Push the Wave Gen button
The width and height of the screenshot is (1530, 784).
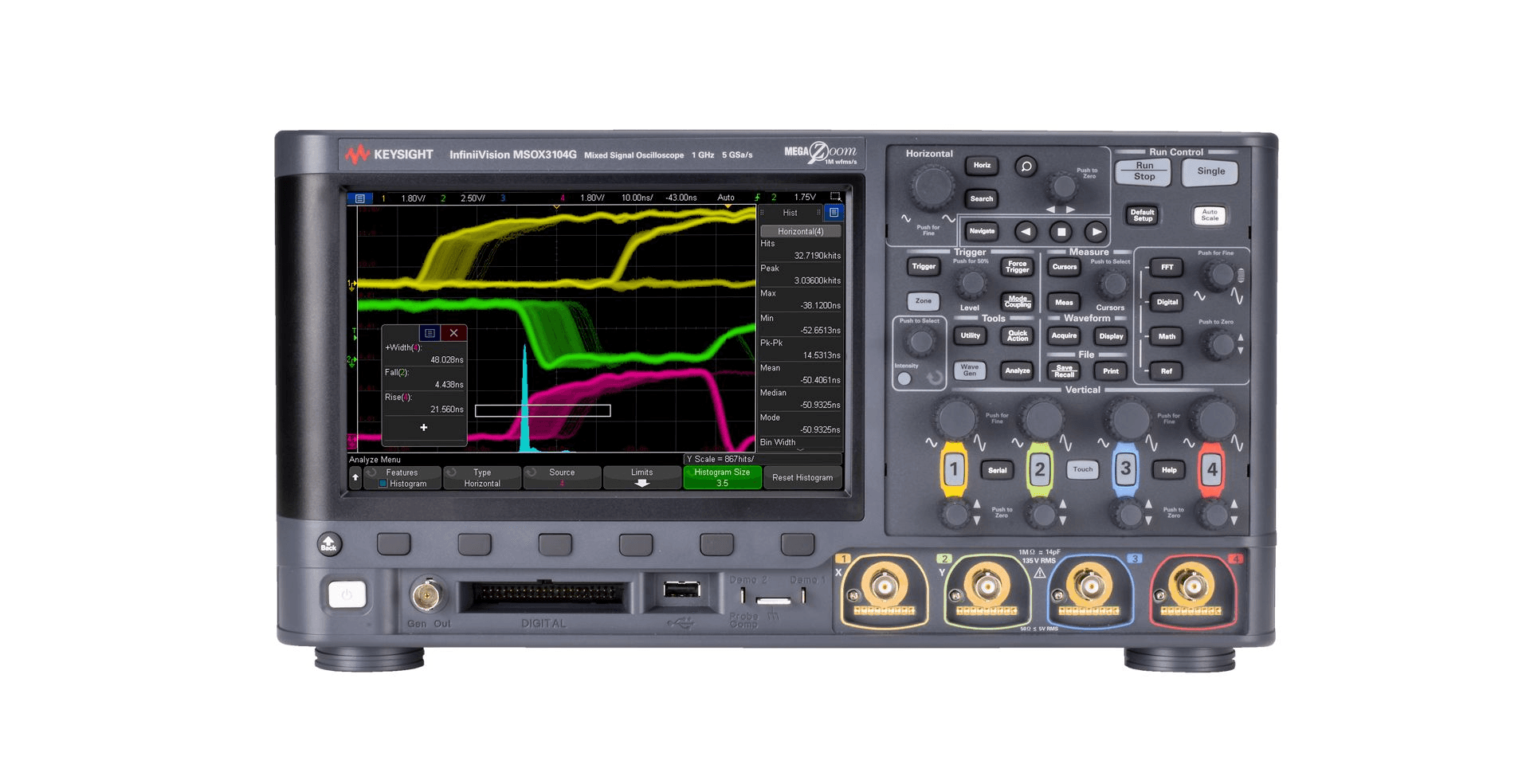[x=970, y=370]
